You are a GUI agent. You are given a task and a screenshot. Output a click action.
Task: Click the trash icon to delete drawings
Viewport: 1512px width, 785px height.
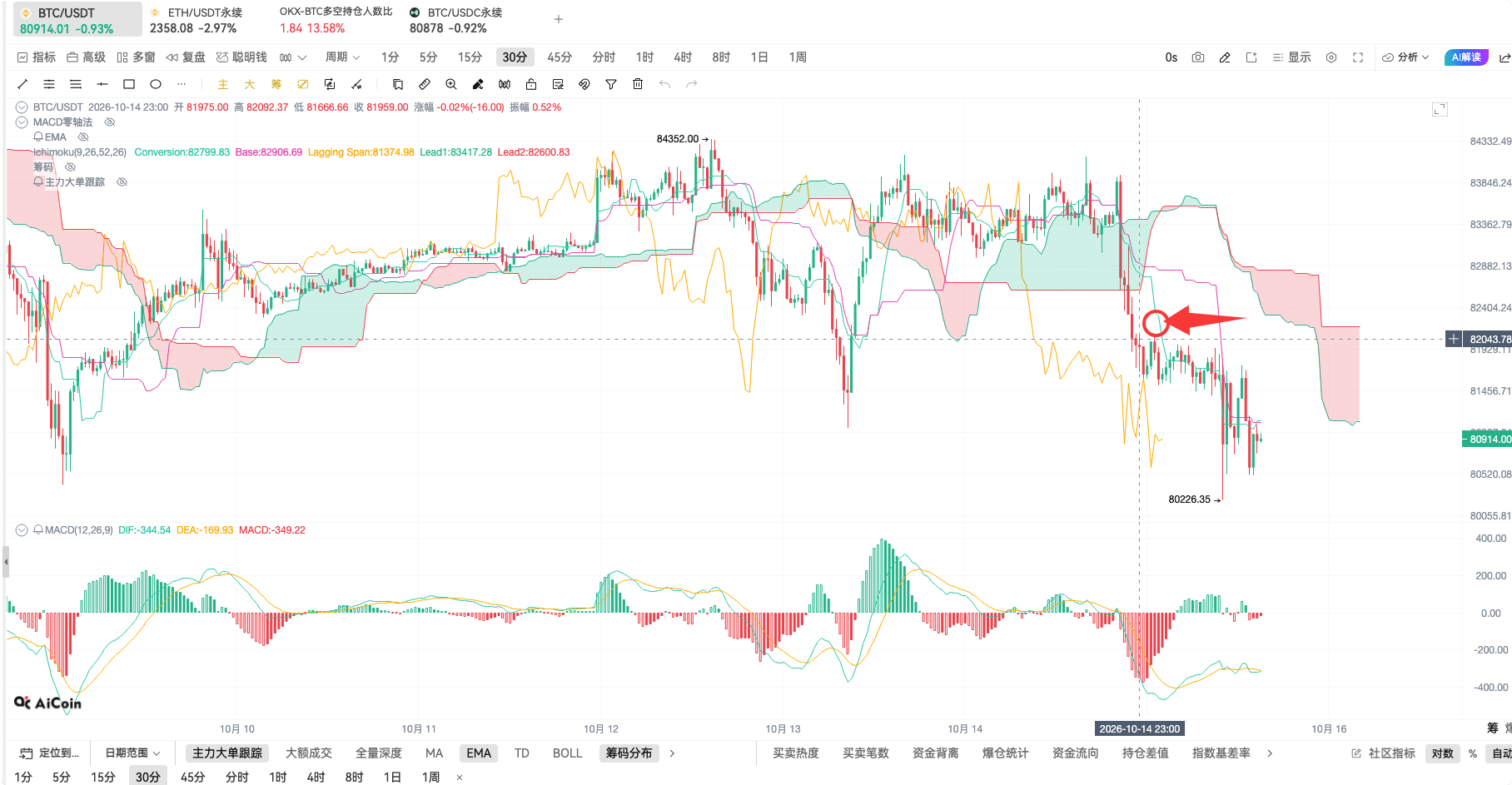pos(638,84)
